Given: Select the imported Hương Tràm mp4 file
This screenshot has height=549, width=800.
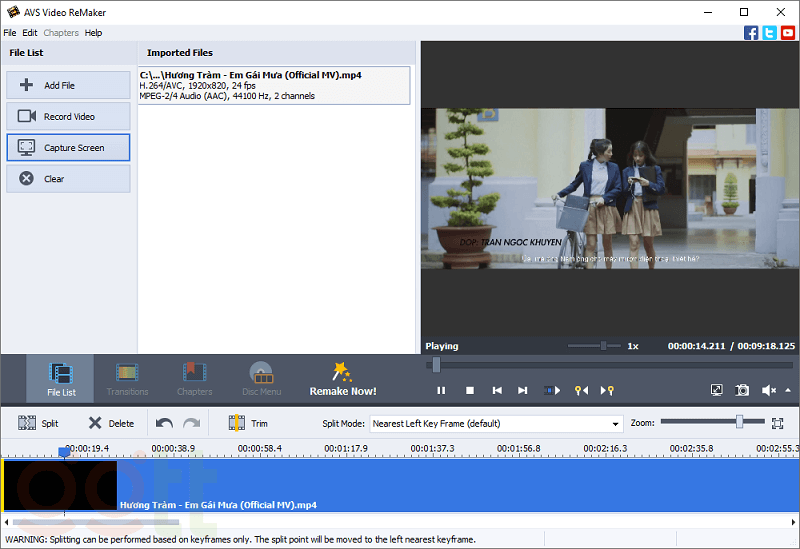Looking at the screenshot, I should coord(274,85).
